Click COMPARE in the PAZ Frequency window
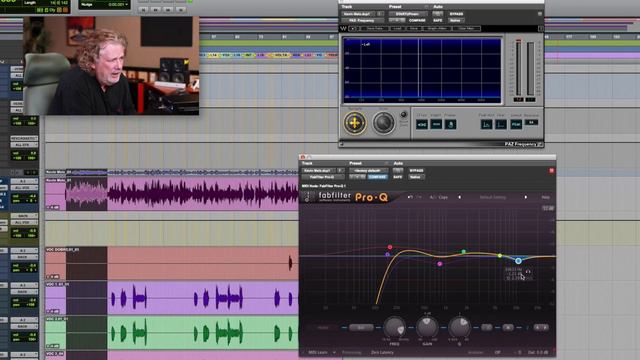 point(417,20)
